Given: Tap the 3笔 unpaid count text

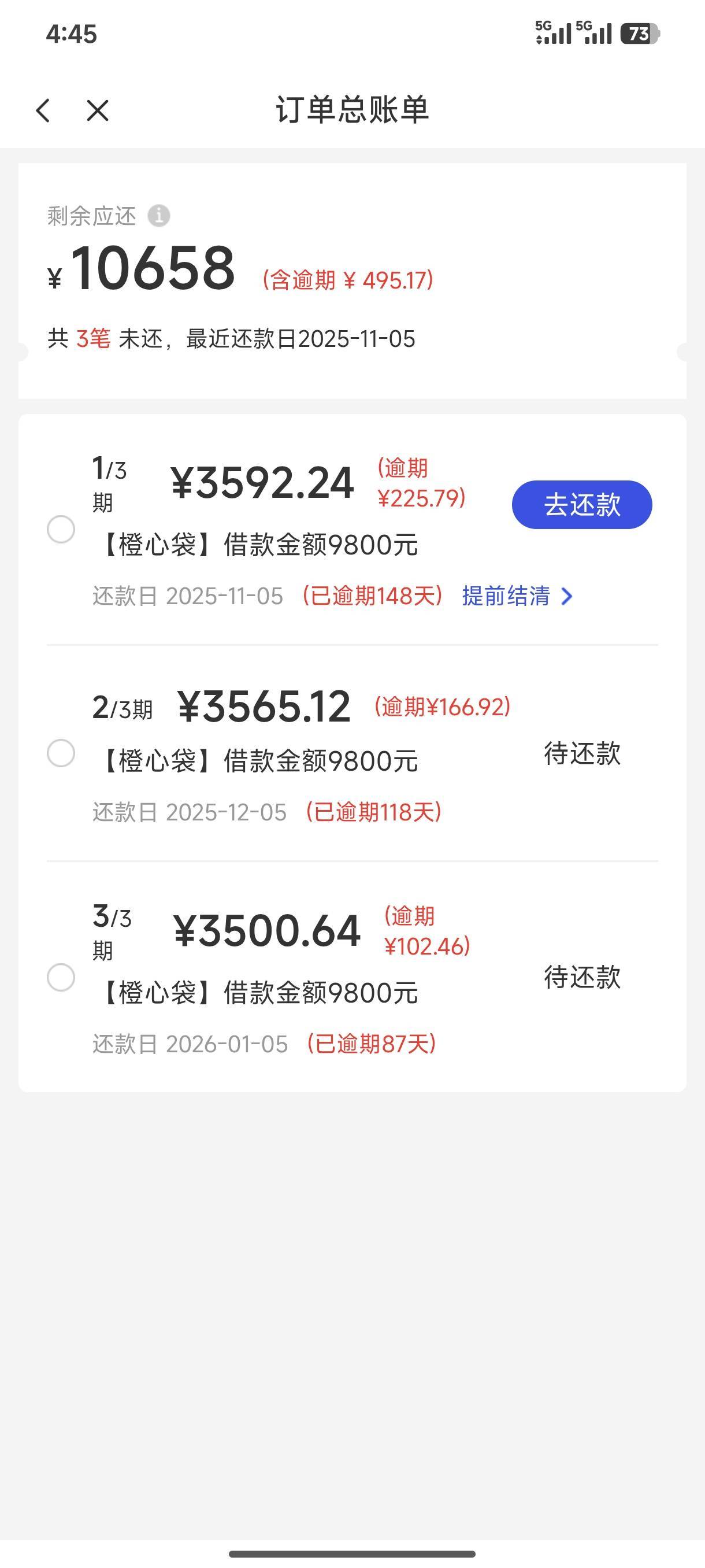Looking at the screenshot, I should [93, 338].
